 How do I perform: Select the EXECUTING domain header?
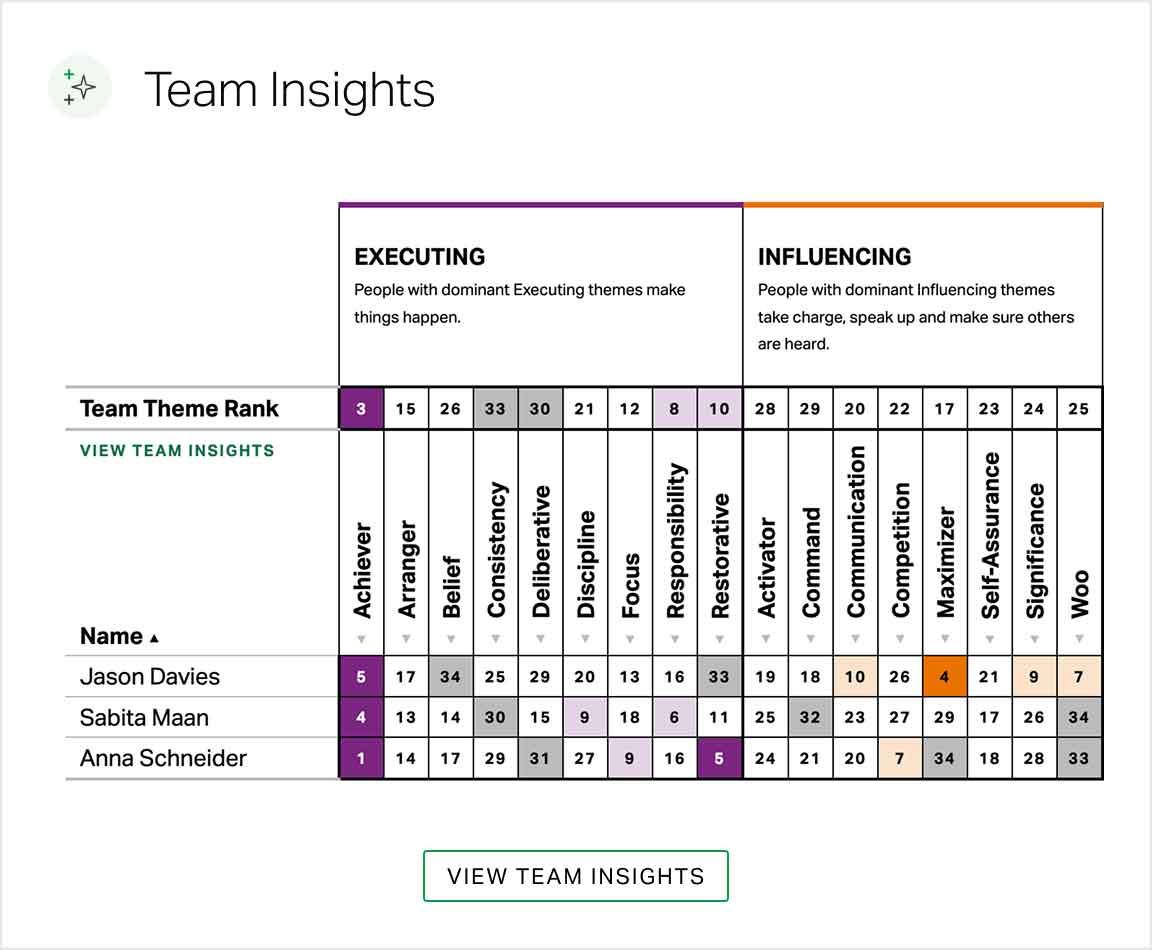(419, 257)
